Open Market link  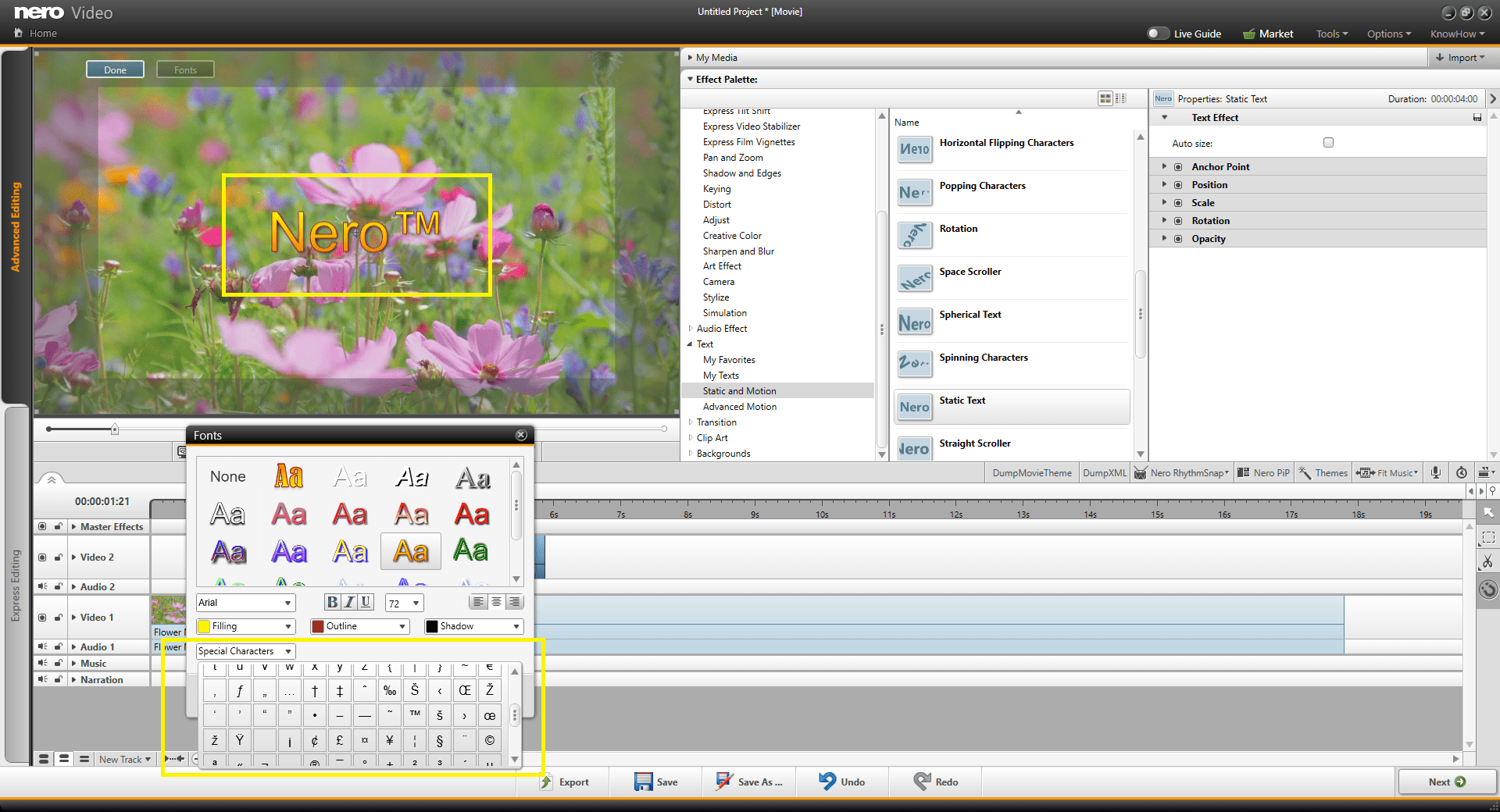point(1268,34)
